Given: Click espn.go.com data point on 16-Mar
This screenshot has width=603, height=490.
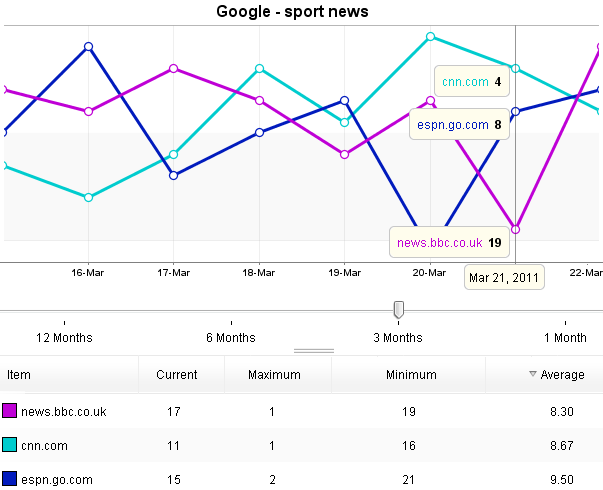Looking at the screenshot, I should (x=89, y=47).
